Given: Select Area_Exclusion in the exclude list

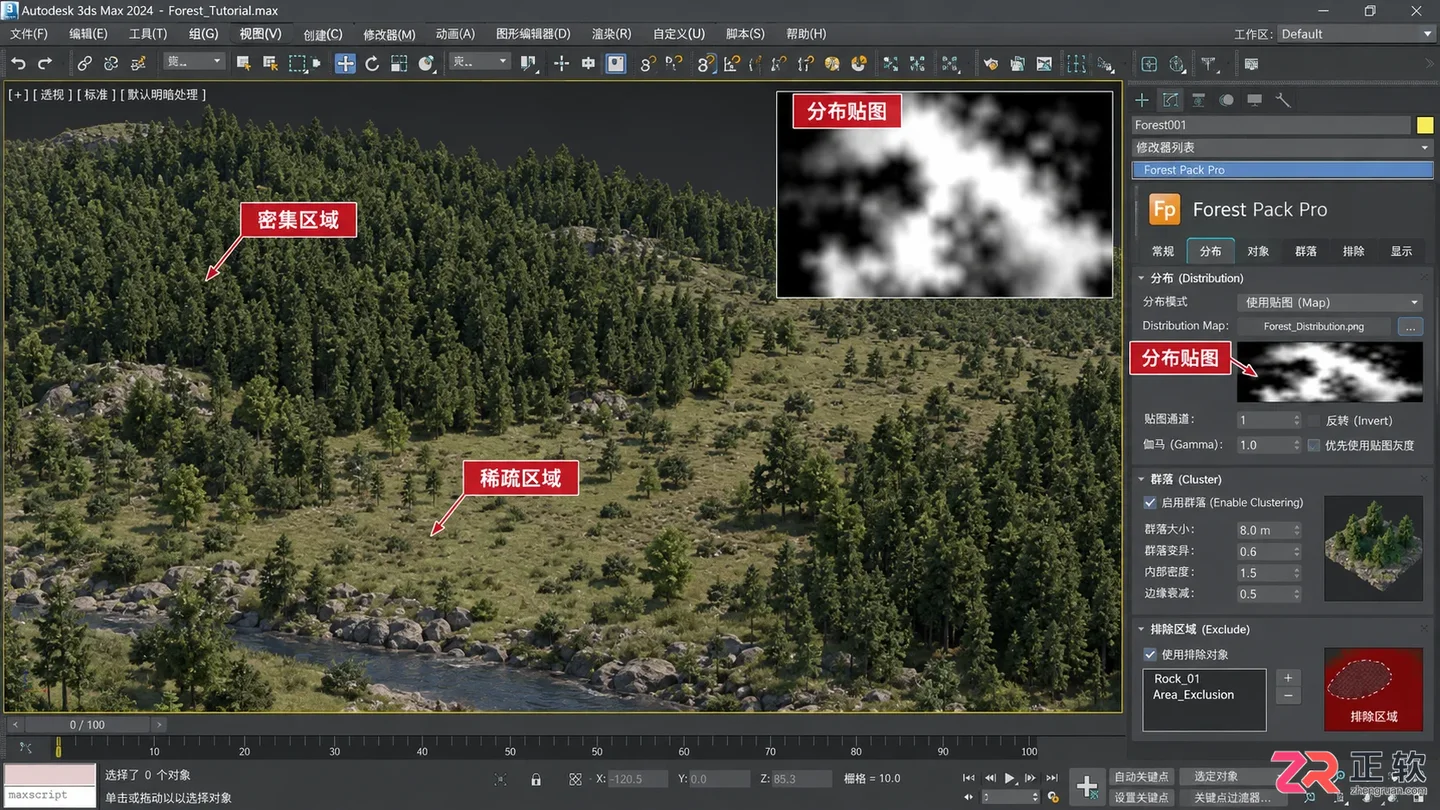Looking at the screenshot, I should (x=1194, y=694).
